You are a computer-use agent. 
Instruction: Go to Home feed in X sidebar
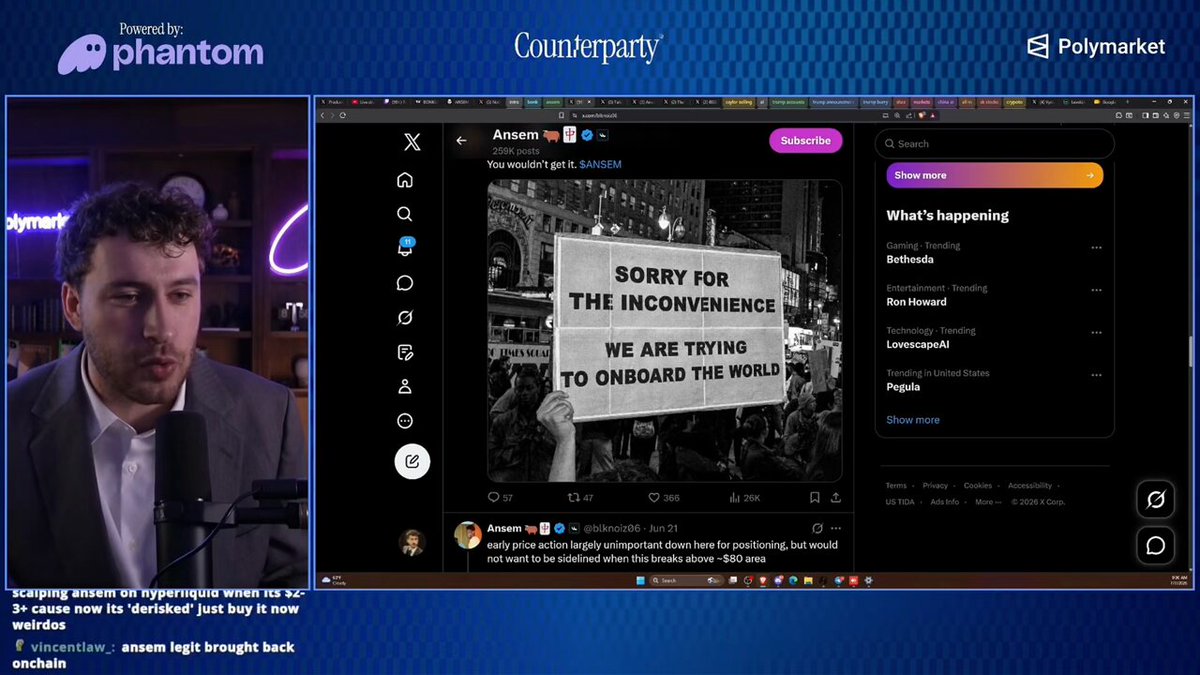coord(405,180)
